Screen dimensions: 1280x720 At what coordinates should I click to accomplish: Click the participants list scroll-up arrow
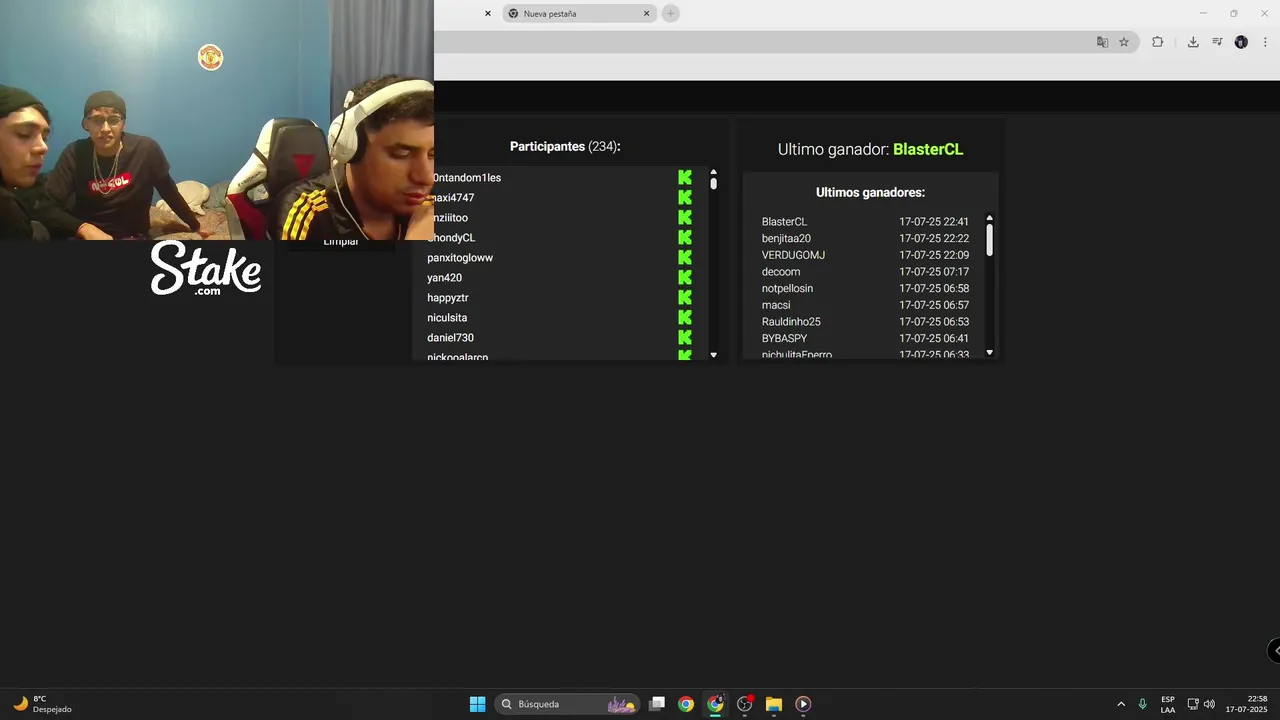[713, 172]
